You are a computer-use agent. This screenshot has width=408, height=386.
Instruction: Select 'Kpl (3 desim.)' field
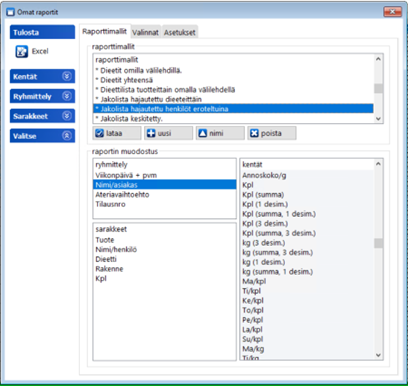(307, 223)
